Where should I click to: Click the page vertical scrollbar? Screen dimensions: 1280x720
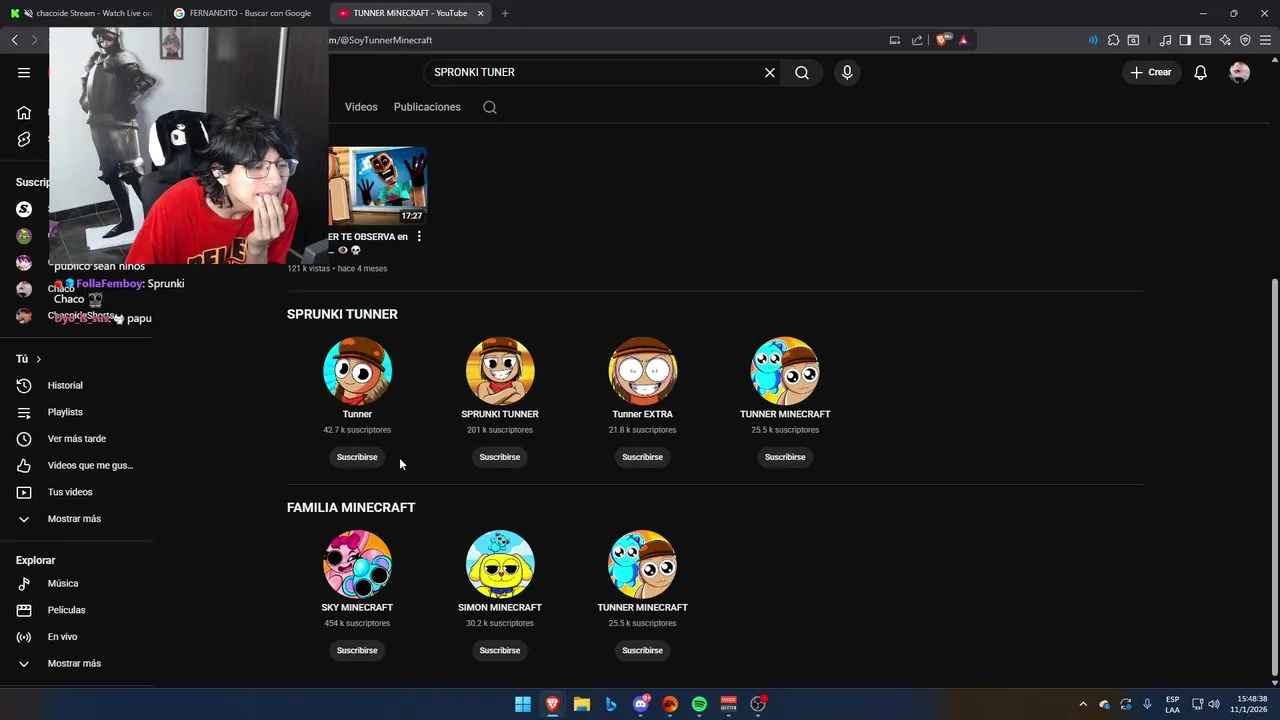click(x=1274, y=480)
